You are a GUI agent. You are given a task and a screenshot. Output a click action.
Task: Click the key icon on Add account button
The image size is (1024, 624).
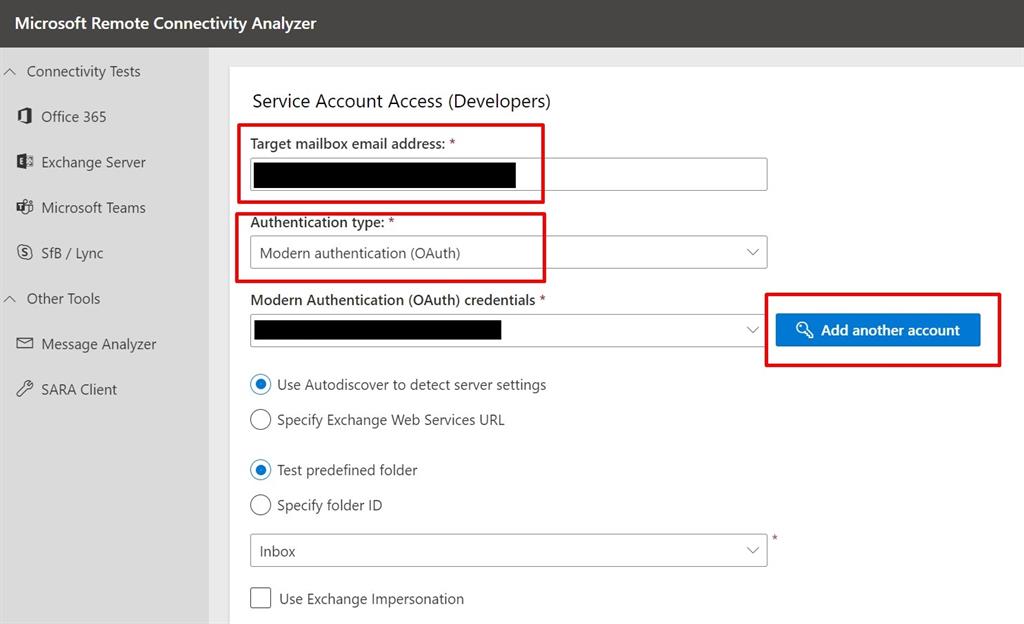point(804,330)
